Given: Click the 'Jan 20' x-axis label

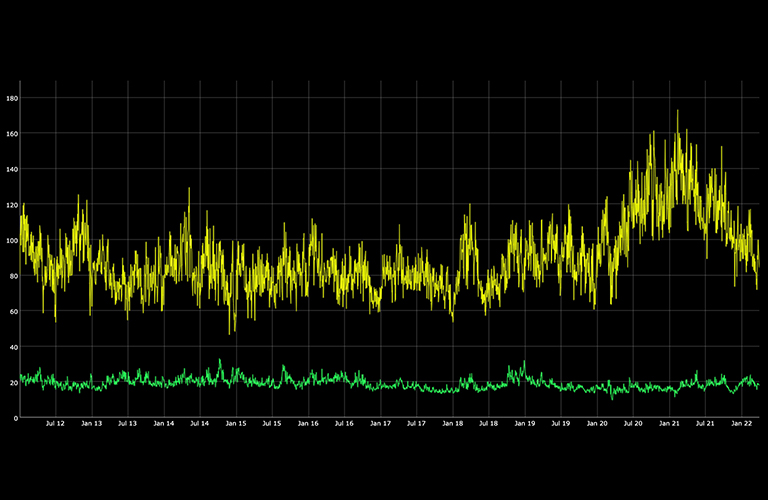Looking at the screenshot, I should click(x=596, y=424).
